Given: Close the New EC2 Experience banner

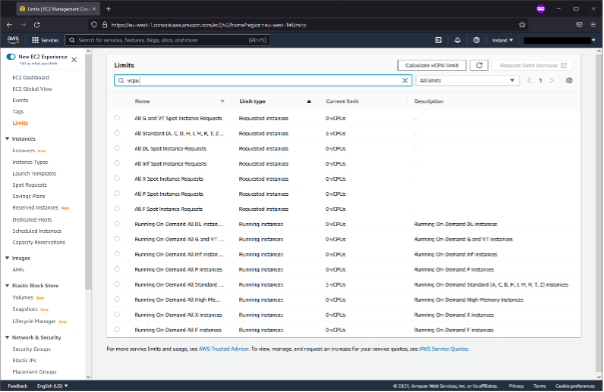Looking at the screenshot, I should click(x=74, y=60).
